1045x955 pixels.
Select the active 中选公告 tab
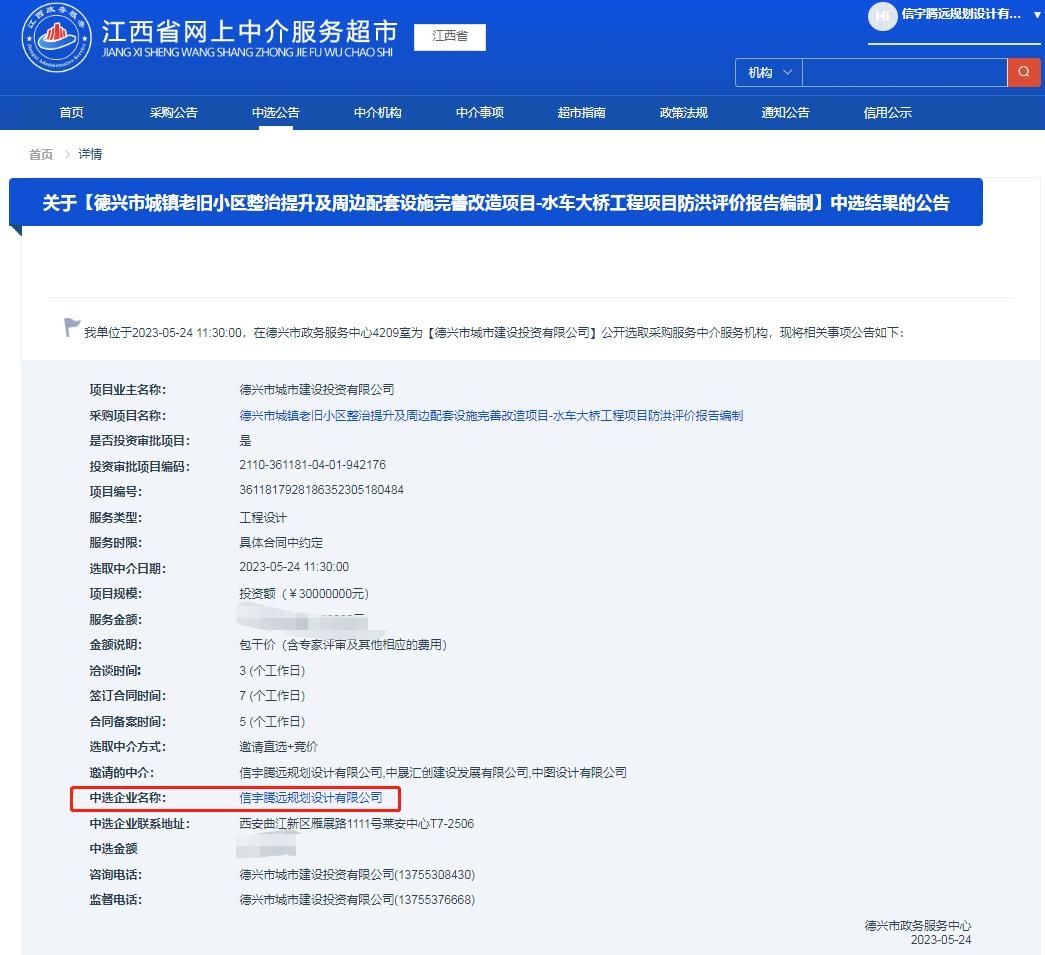275,113
